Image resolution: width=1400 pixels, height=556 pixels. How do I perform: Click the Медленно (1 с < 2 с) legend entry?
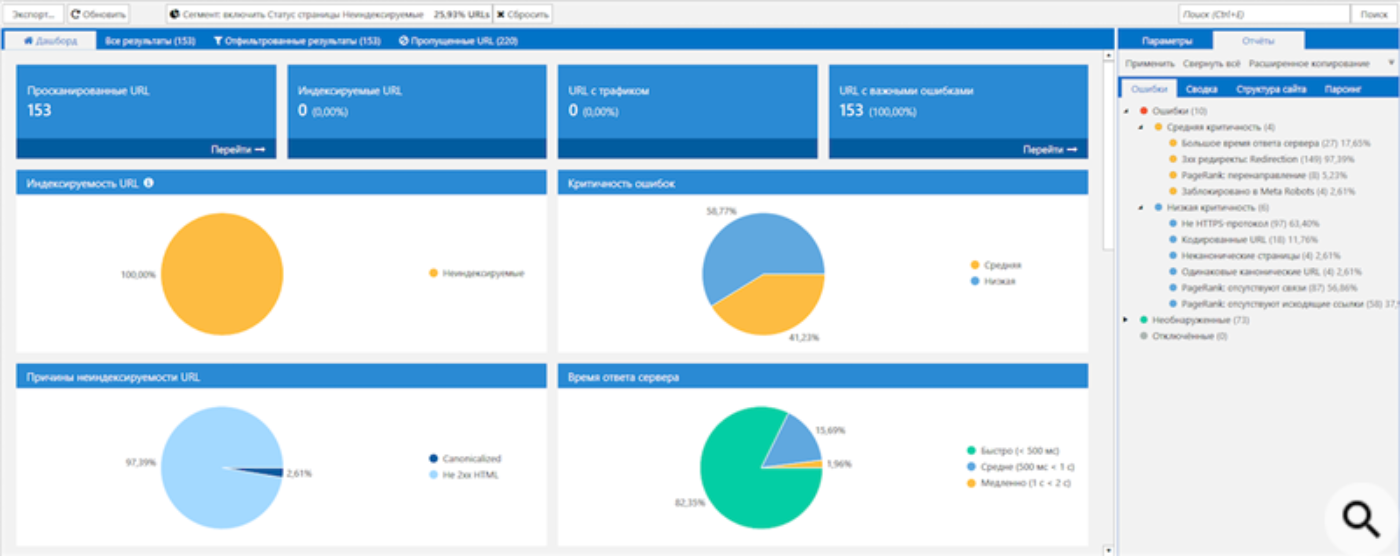click(1019, 482)
